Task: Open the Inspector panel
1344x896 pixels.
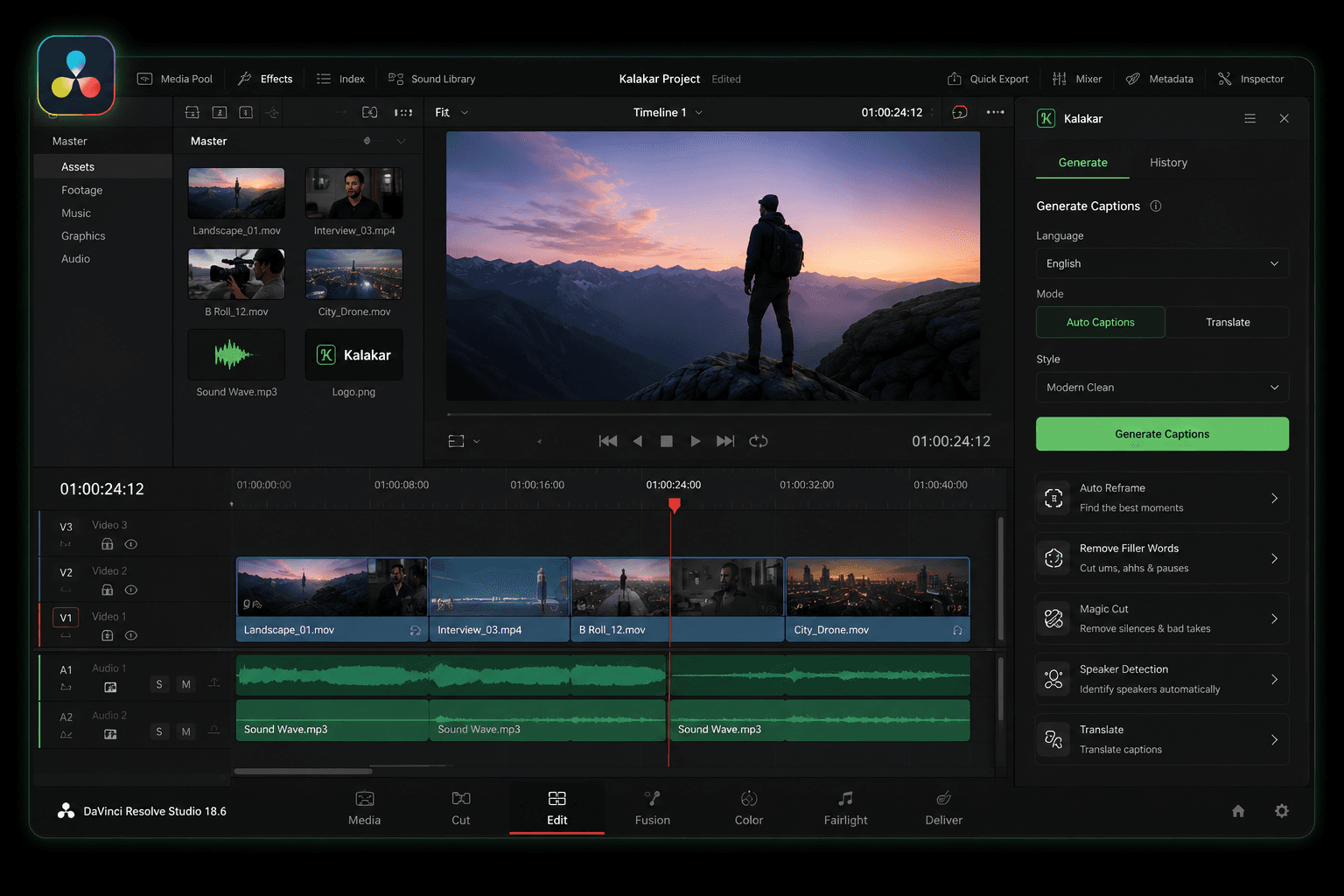Action: click(1251, 79)
